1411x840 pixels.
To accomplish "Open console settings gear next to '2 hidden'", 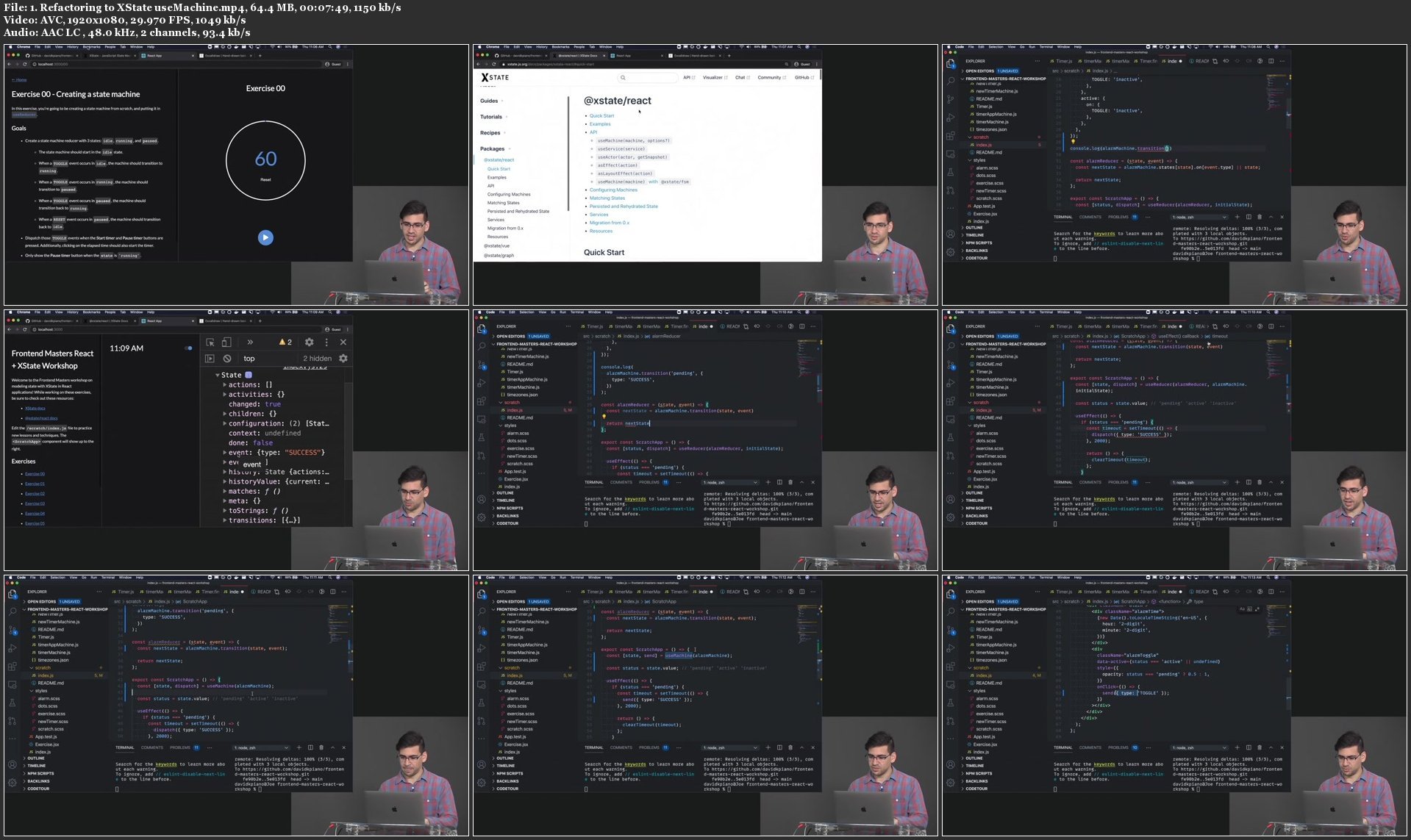I will 343,359.
